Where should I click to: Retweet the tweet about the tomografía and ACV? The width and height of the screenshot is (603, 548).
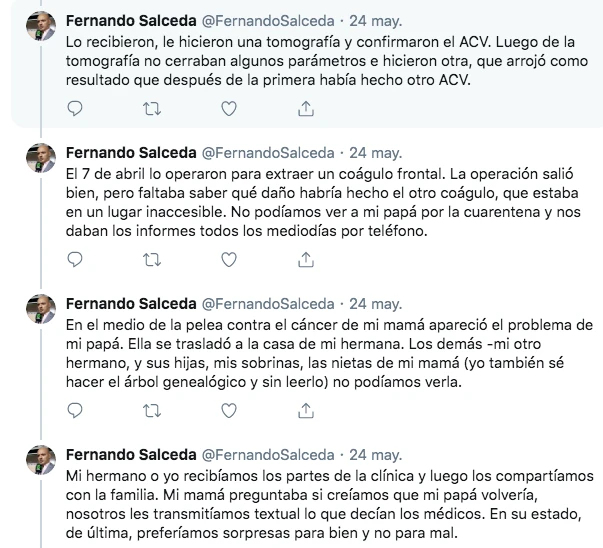[x=152, y=108]
